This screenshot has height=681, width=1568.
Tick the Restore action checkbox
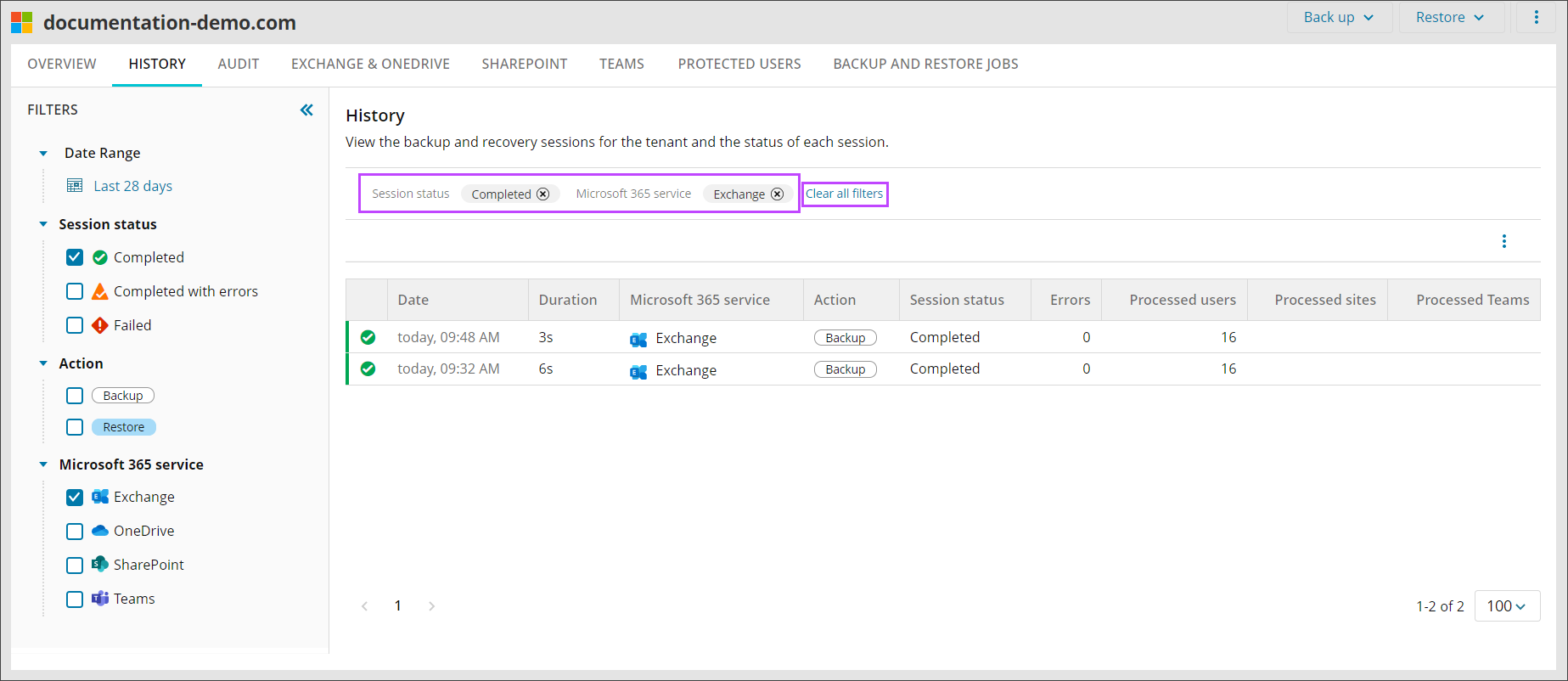pos(75,427)
